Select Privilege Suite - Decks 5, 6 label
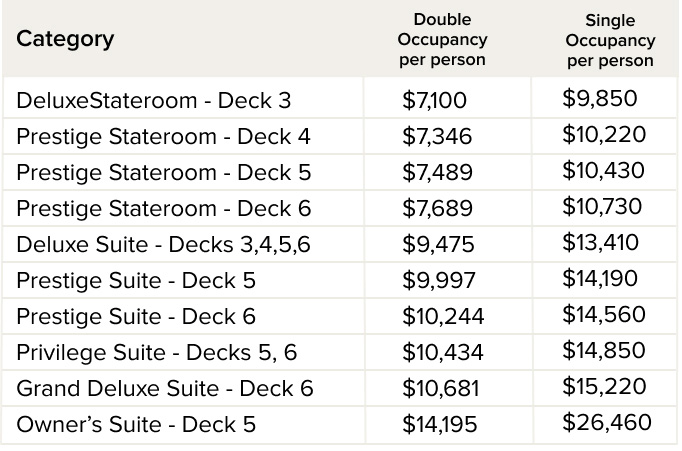The height and width of the screenshot is (451, 682). tap(156, 352)
